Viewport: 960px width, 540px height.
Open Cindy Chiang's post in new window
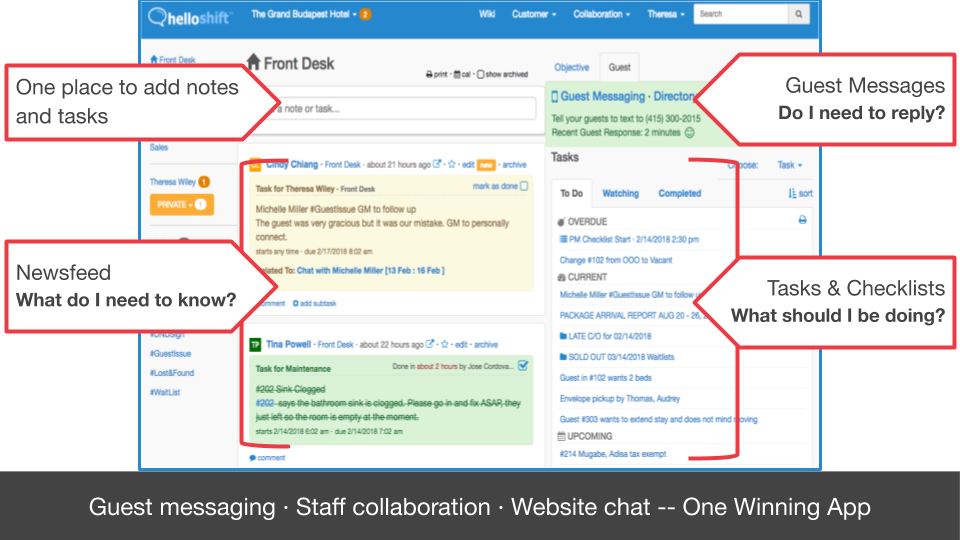click(439, 165)
